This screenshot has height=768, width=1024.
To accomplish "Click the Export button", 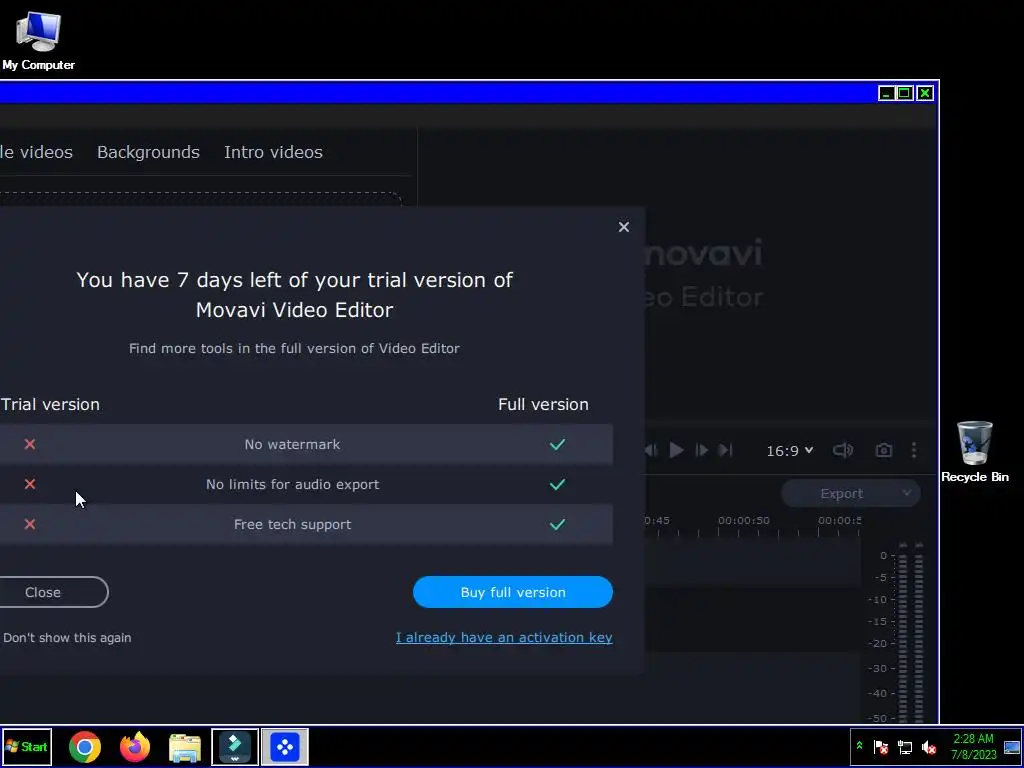I will tap(841, 494).
